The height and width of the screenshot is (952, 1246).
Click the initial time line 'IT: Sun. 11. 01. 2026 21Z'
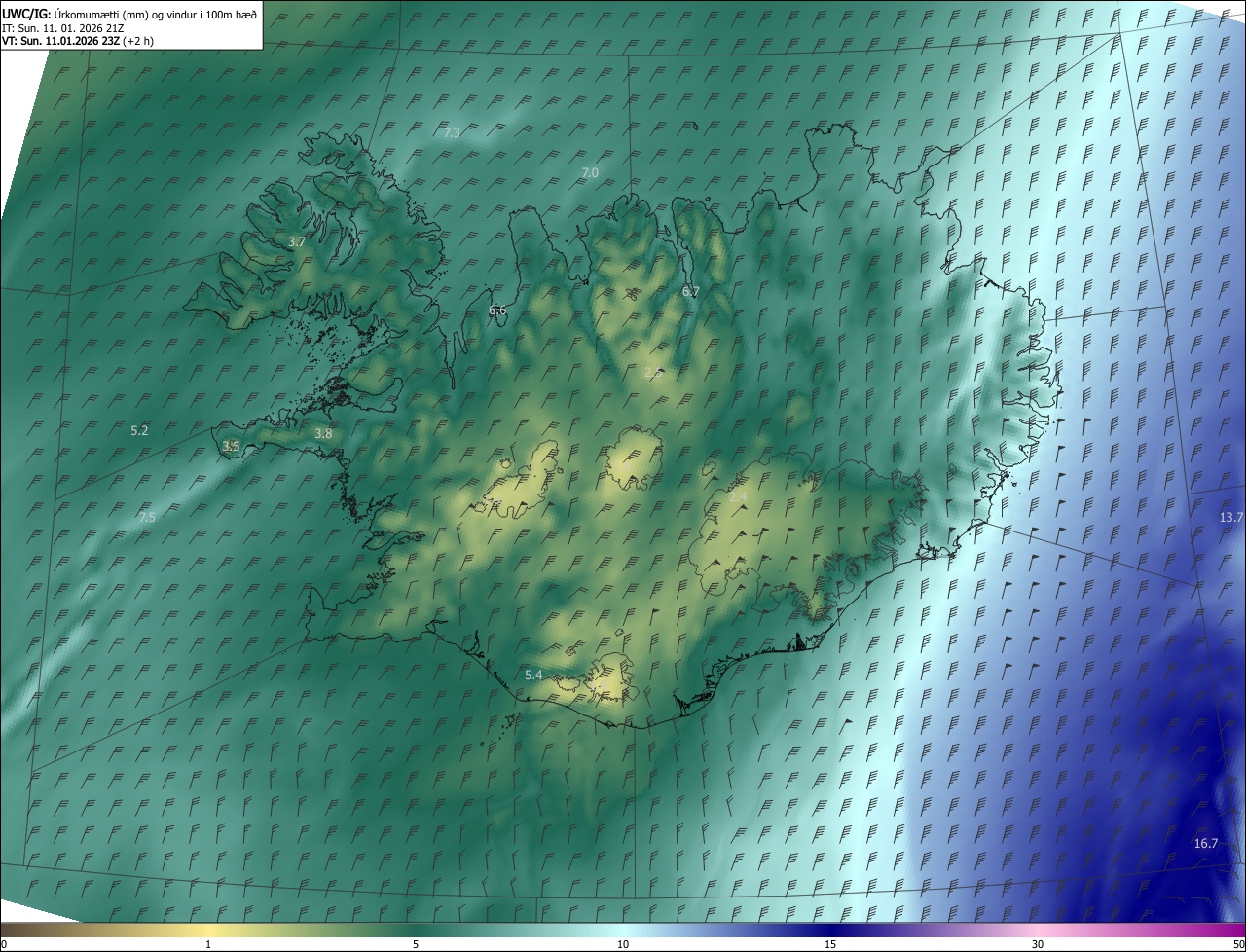coord(62,27)
